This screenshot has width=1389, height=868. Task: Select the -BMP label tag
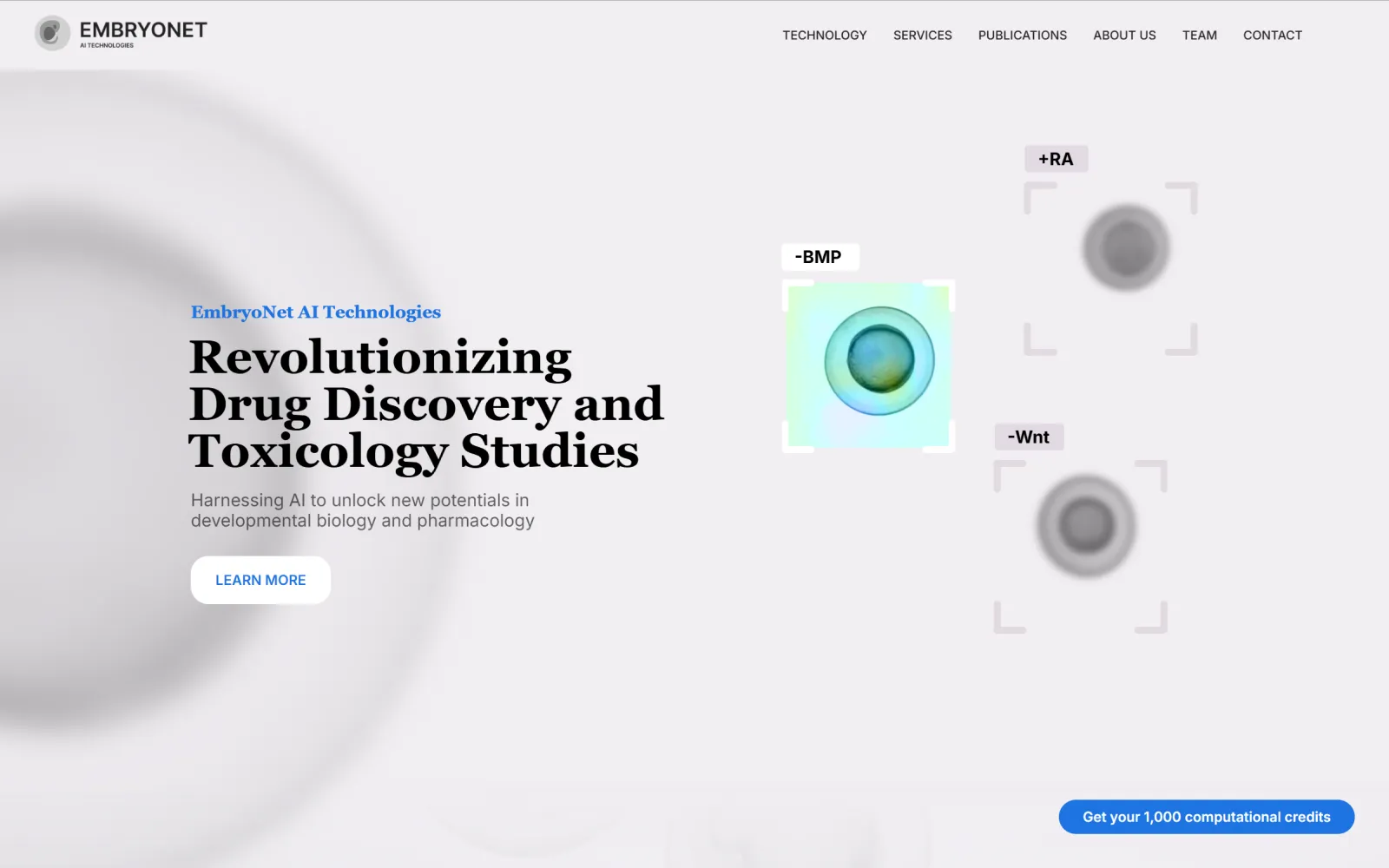pyautogui.click(x=820, y=257)
